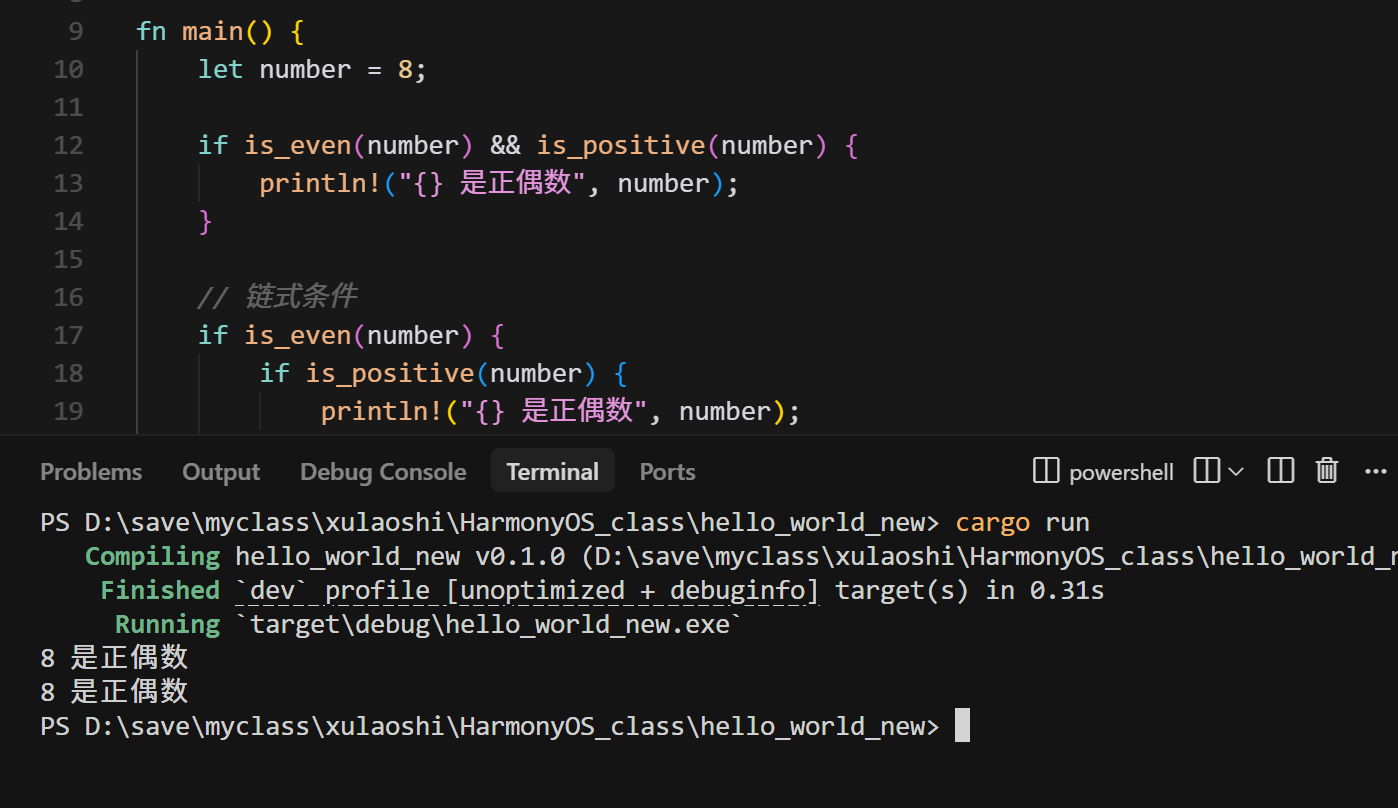Click the powershell terminal profile icon
The height and width of the screenshot is (808, 1398).
[x=1046, y=470]
